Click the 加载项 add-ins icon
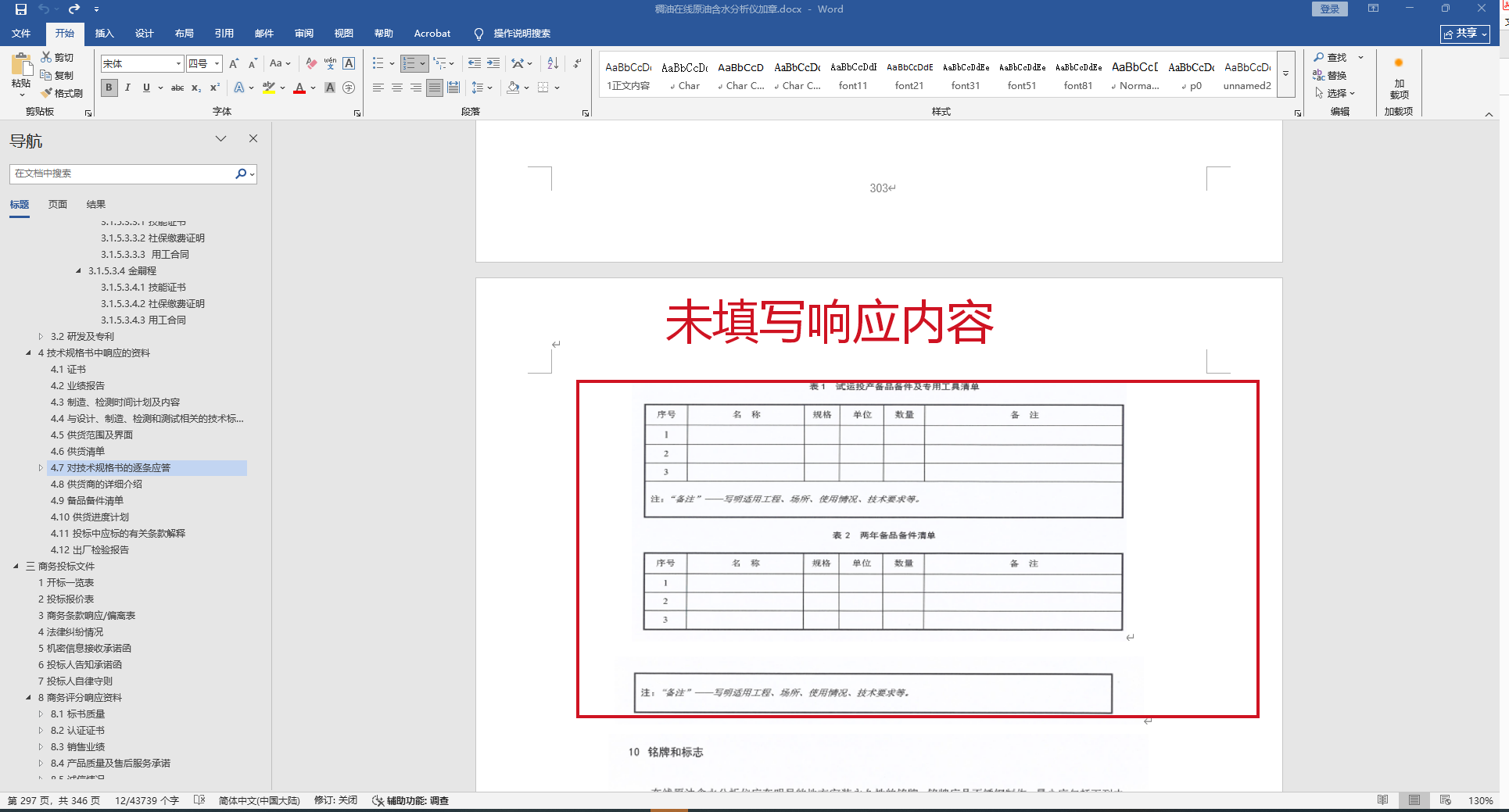Image resolution: width=1509 pixels, height=812 pixels. click(1399, 76)
